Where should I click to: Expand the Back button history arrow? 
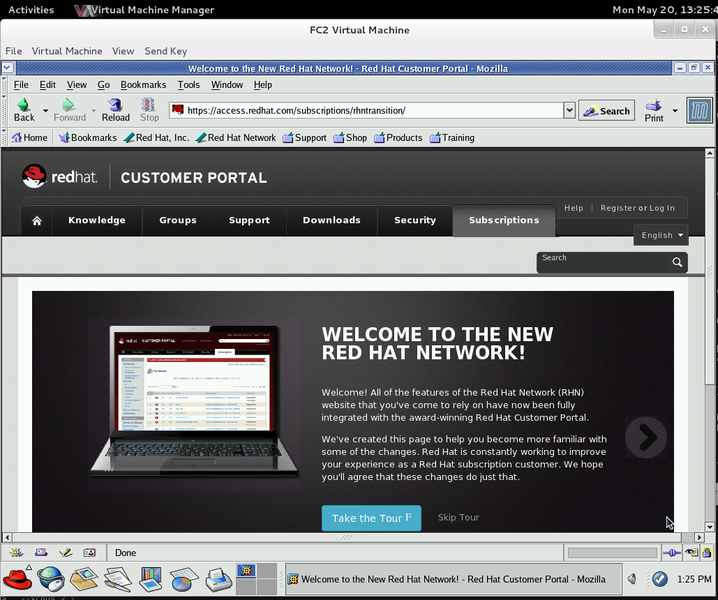45,110
